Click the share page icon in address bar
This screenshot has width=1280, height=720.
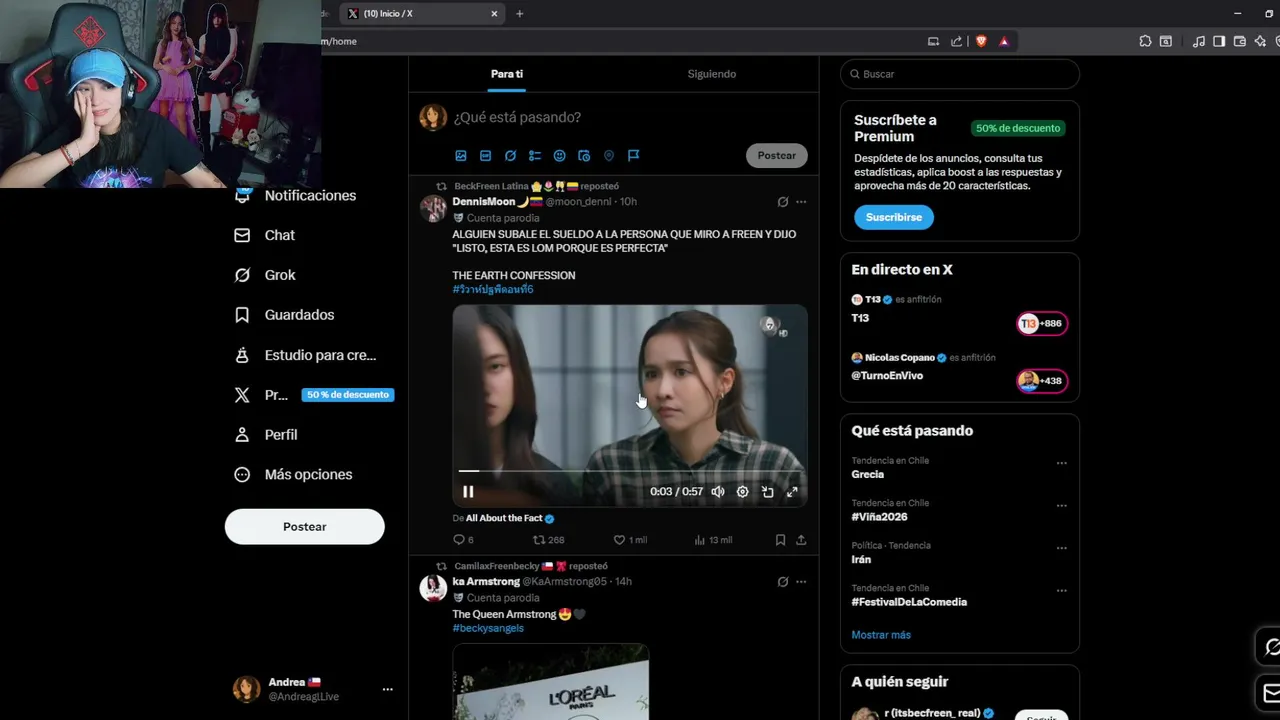point(957,41)
